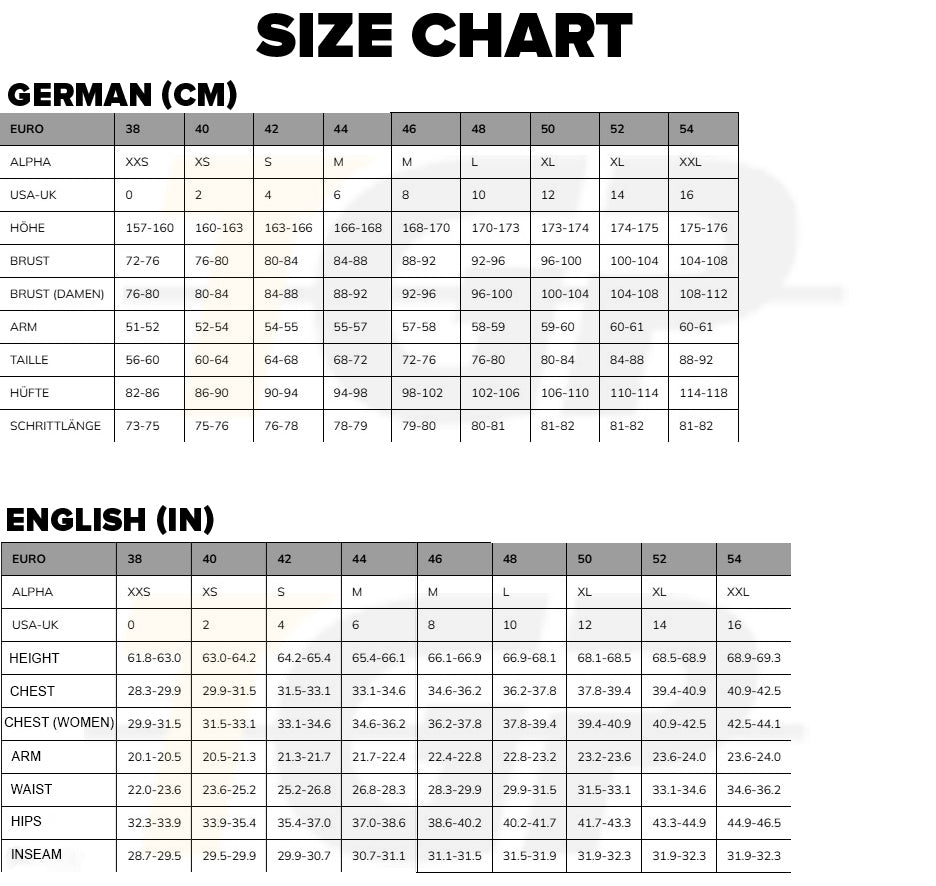Viewport: 936px width, 886px height.
Task: Click the 42.5-44.1 chest (women) cell
Action: coord(754,724)
